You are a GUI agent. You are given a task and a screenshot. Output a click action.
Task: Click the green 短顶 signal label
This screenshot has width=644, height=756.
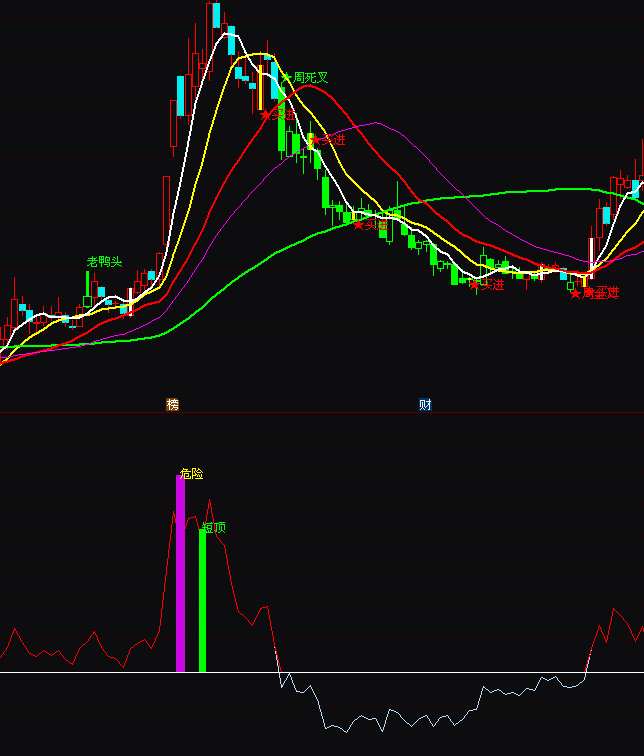point(214,527)
